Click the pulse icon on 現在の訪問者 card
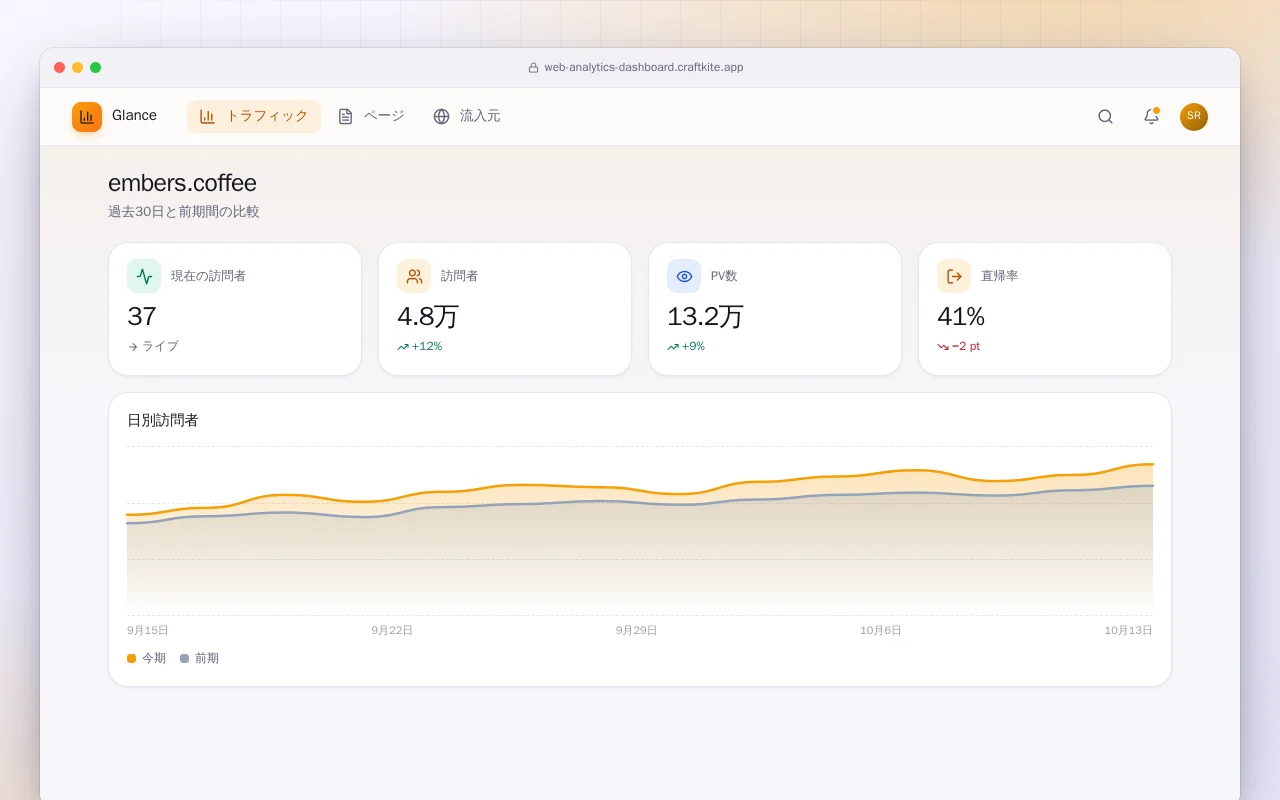Screen dimensions: 1280x800 pyautogui.click(x=144, y=276)
